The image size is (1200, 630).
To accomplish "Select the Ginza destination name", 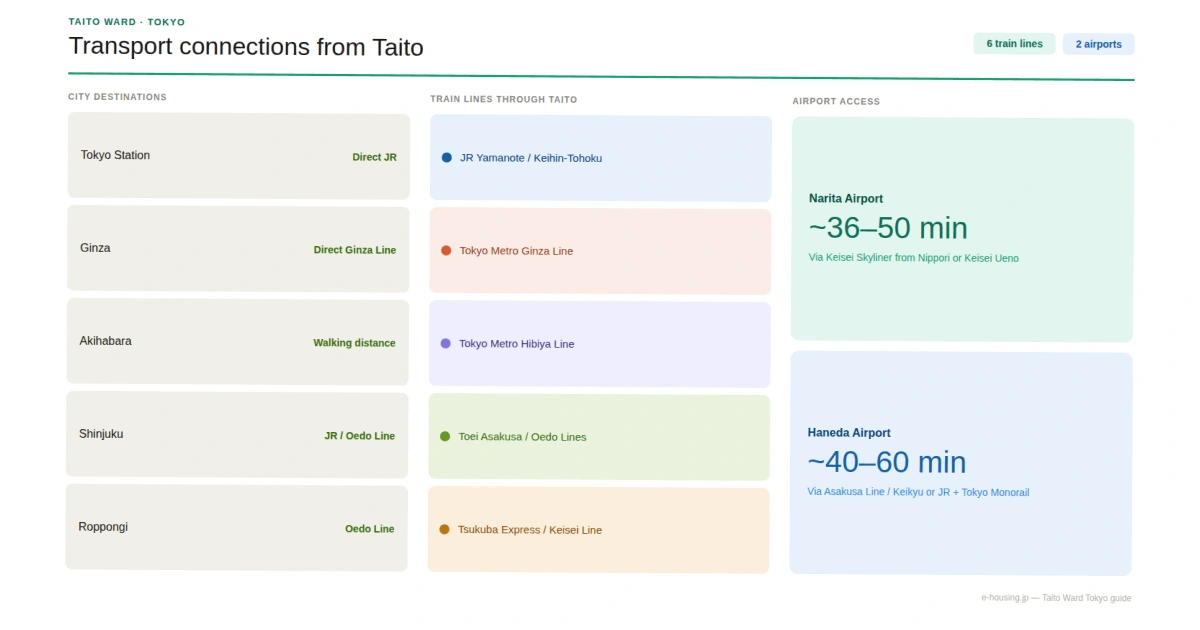I will [x=95, y=248].
